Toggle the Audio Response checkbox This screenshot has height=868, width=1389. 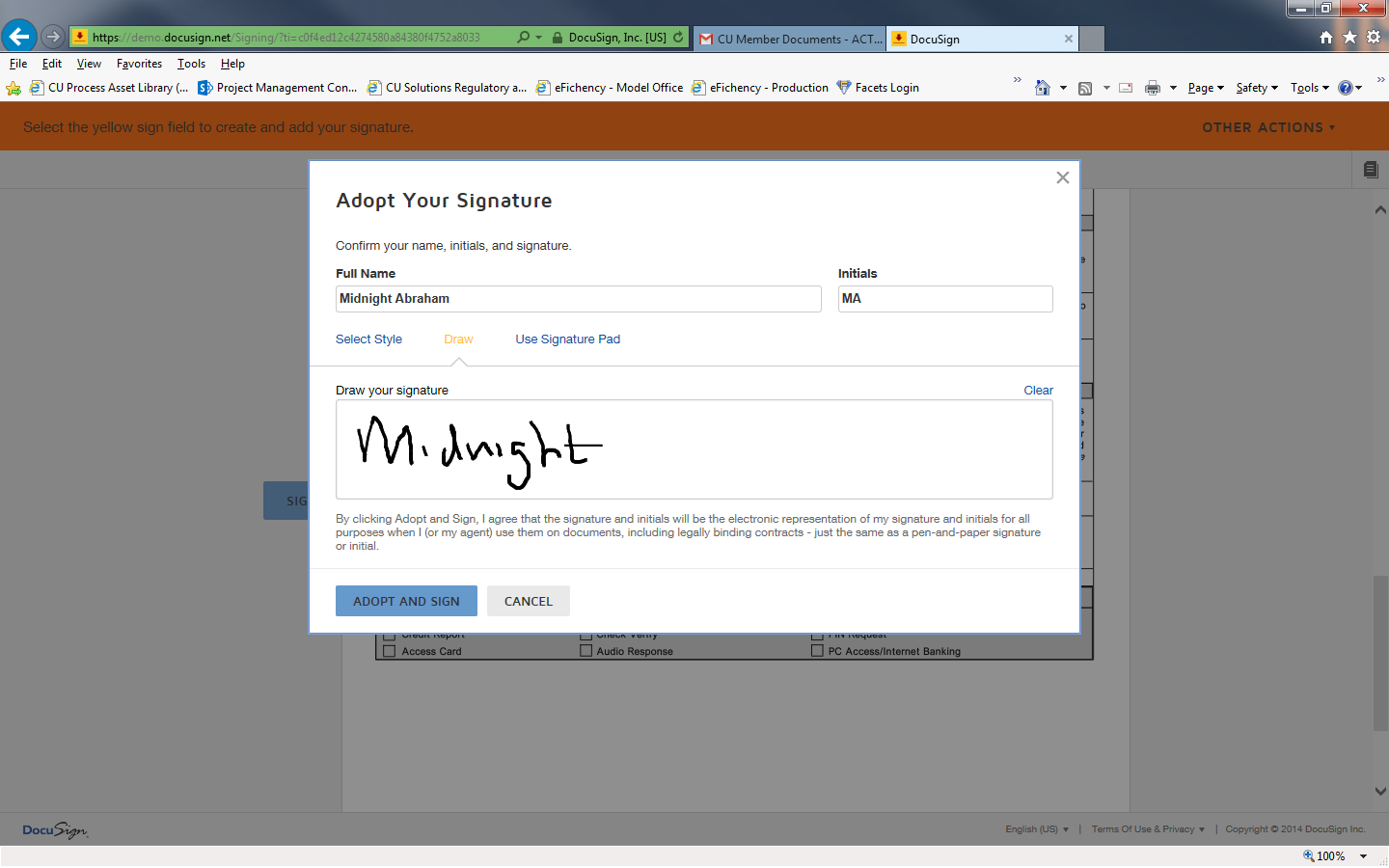[x=586, y=651]
